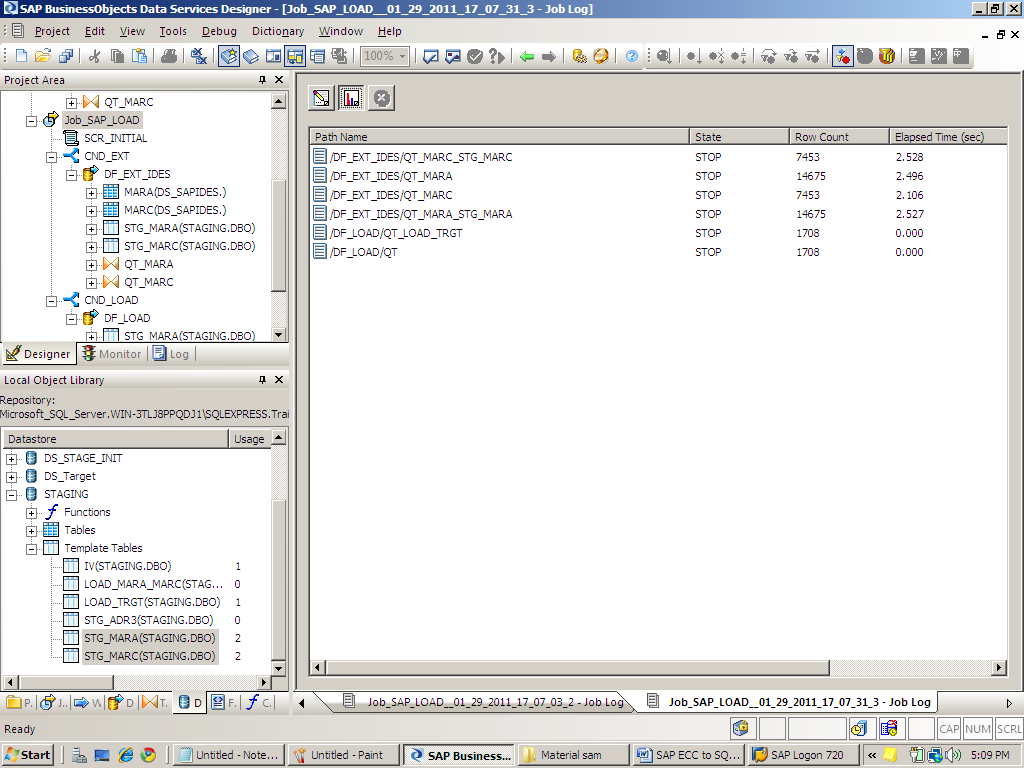Open the Dictionary menu
This screenshot has height=768, width=1024.
278,31
